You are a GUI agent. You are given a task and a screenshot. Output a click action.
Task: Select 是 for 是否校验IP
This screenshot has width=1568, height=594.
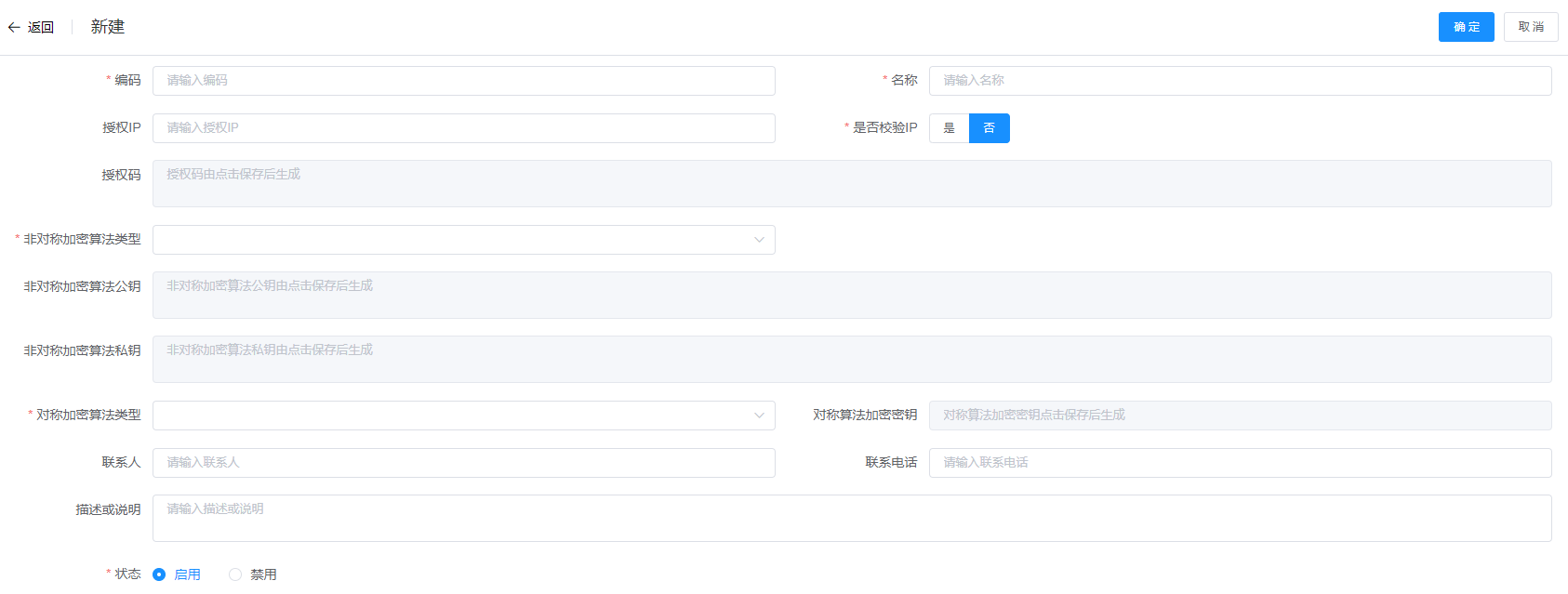949,128
